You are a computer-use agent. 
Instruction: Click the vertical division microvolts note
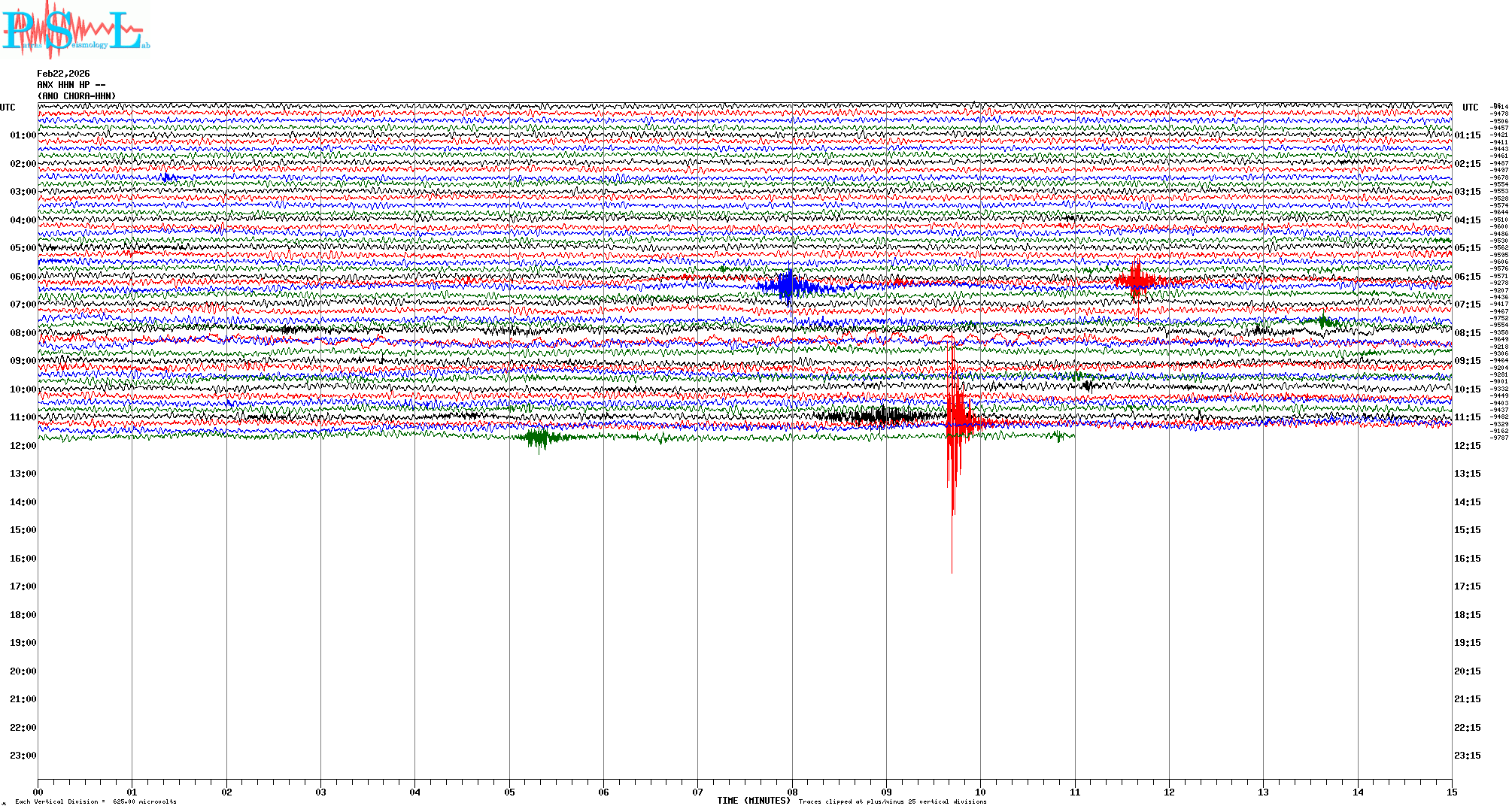[x=96, y=802]
